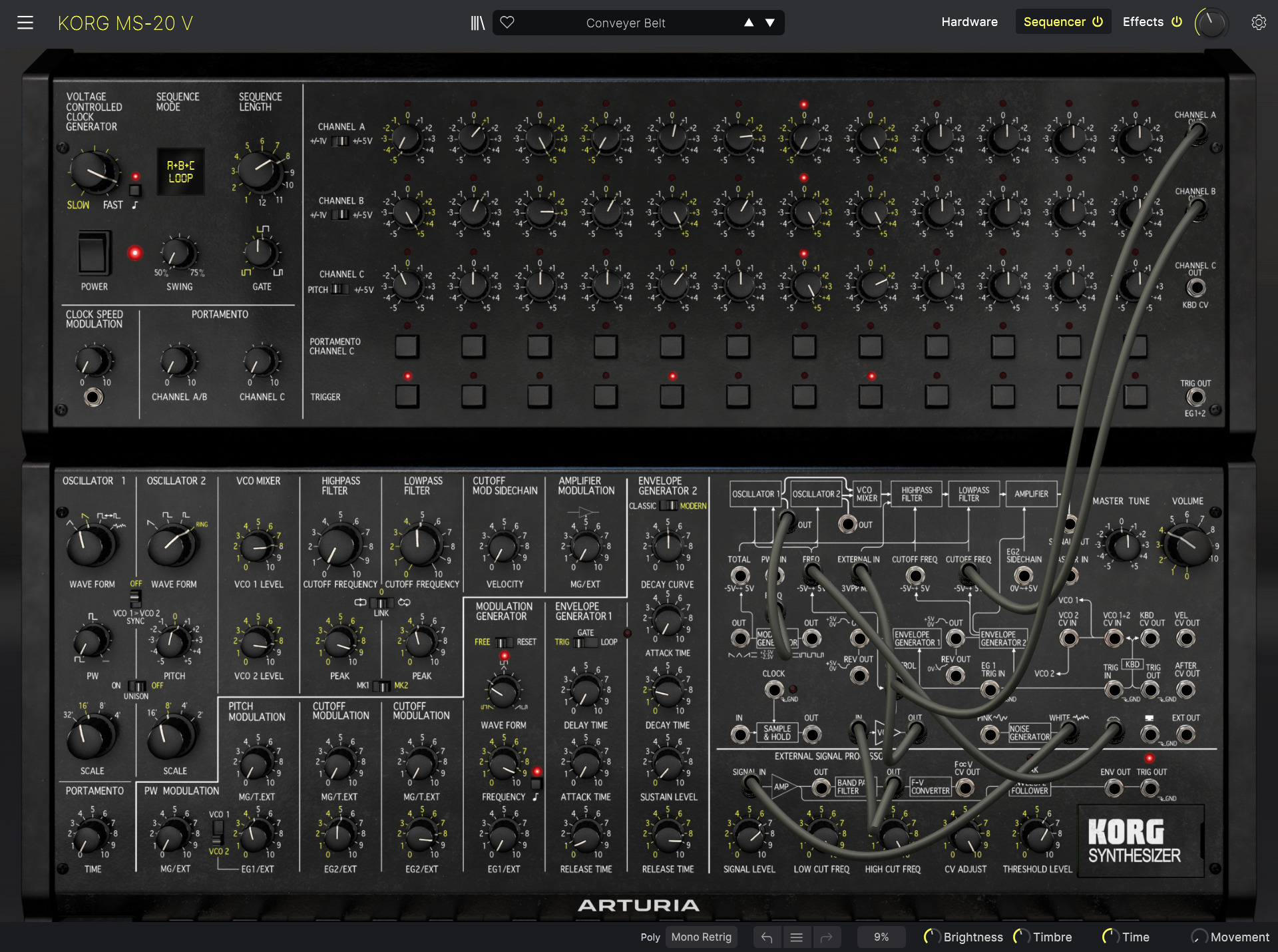The image size is (1278, 952).
Task: Click the Redo arrow in bottom bar
Action: point(826,937)
